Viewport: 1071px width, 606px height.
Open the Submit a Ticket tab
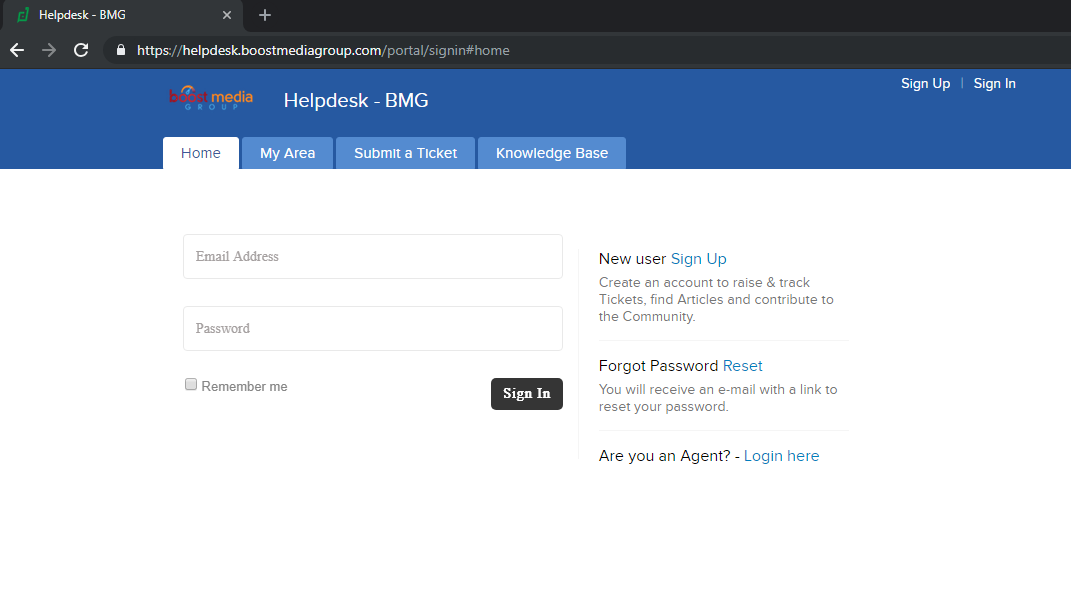click(x=406, y=153)
